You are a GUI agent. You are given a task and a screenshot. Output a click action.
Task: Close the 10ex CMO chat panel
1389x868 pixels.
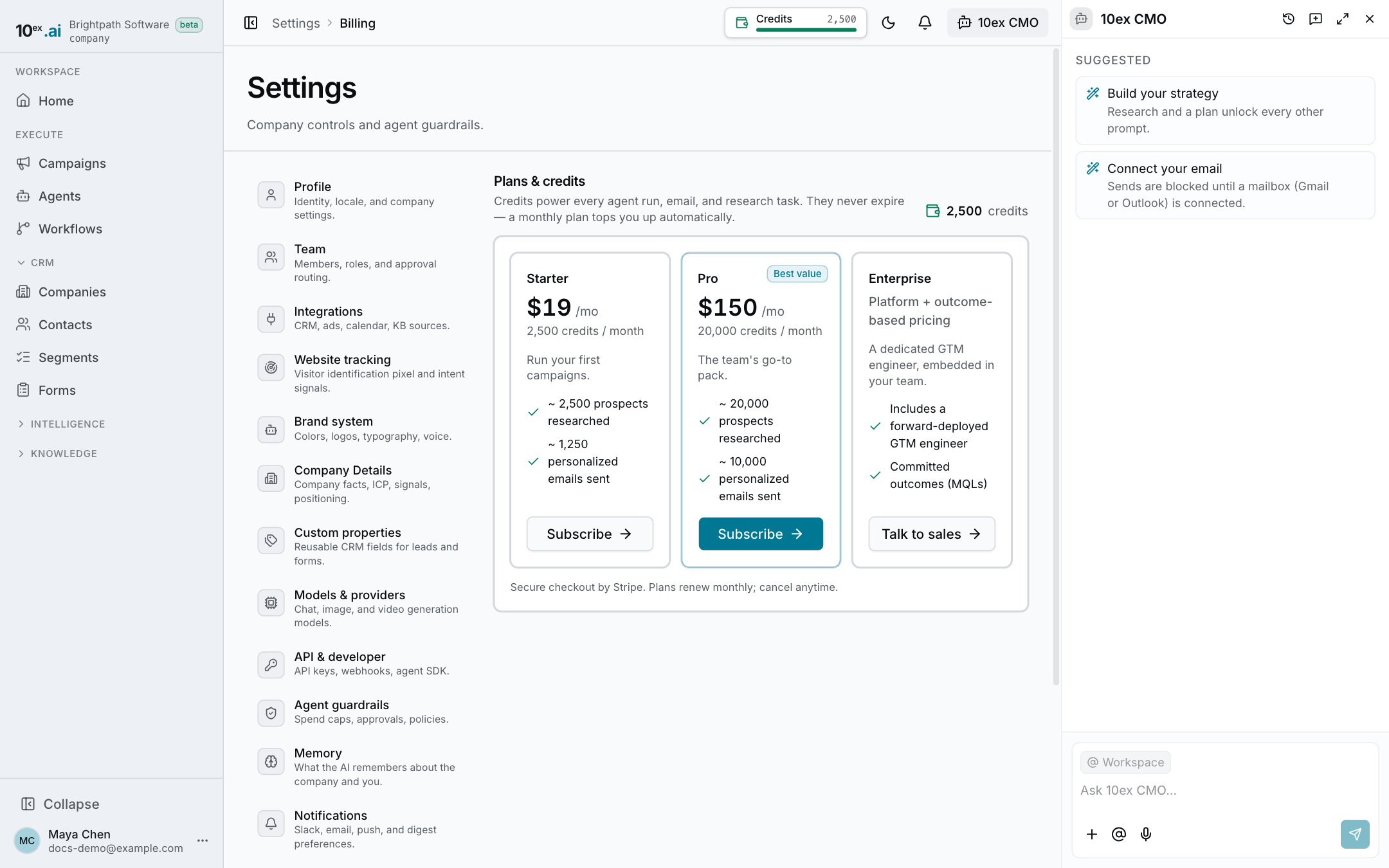1370,19
